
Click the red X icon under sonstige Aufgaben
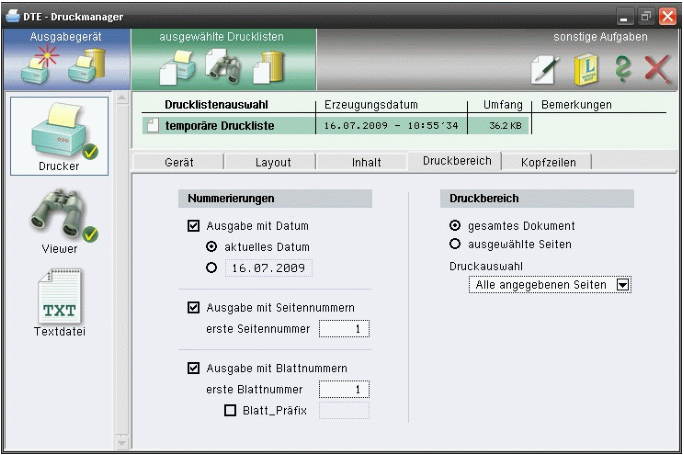click(657, 70)
